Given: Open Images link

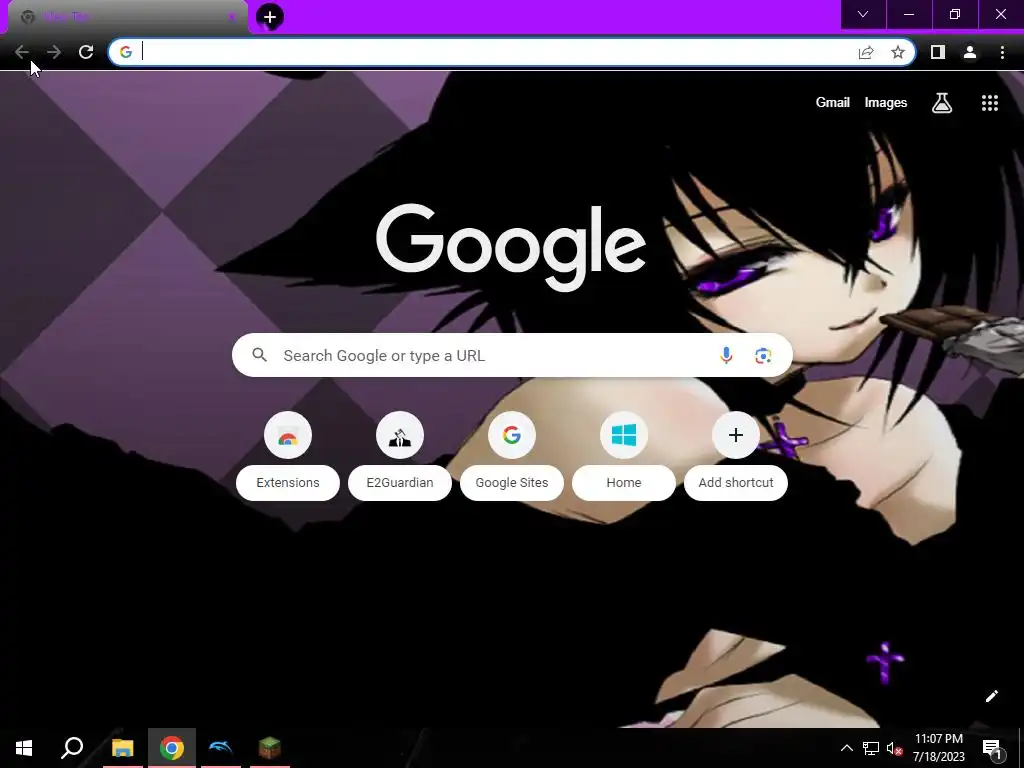Looking at the screenshot, I should 886,103.
